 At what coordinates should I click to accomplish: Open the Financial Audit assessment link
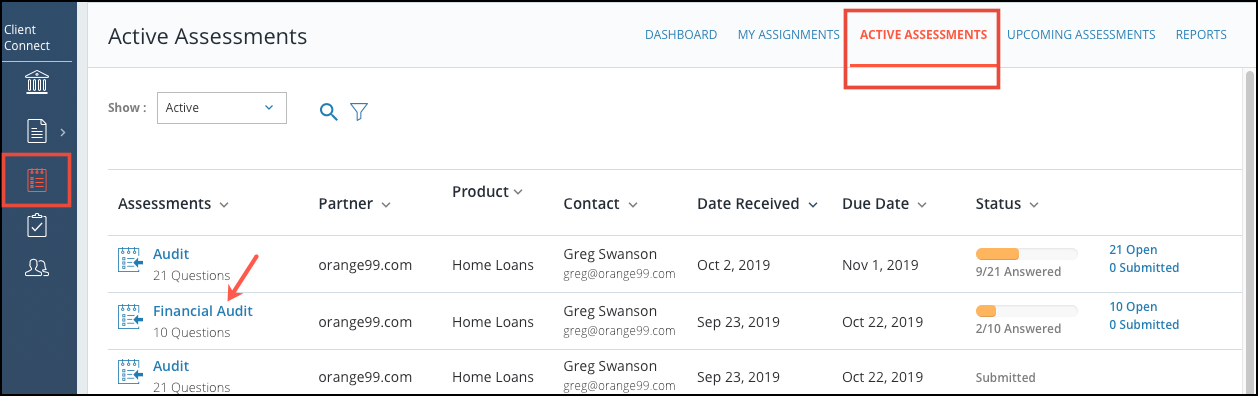(203, 311)
